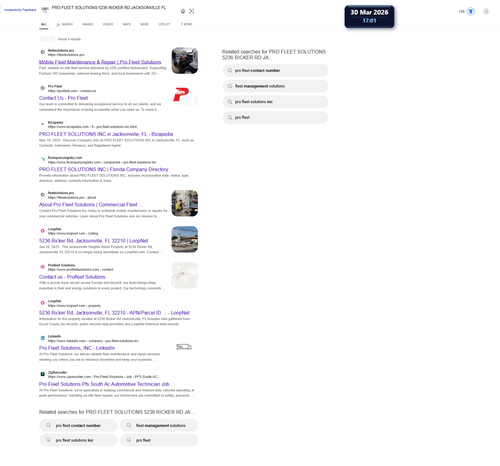Click the Profleet Solutions favicon
The width and height of the screenshot is (500, 466).
[x=42, y=267]
